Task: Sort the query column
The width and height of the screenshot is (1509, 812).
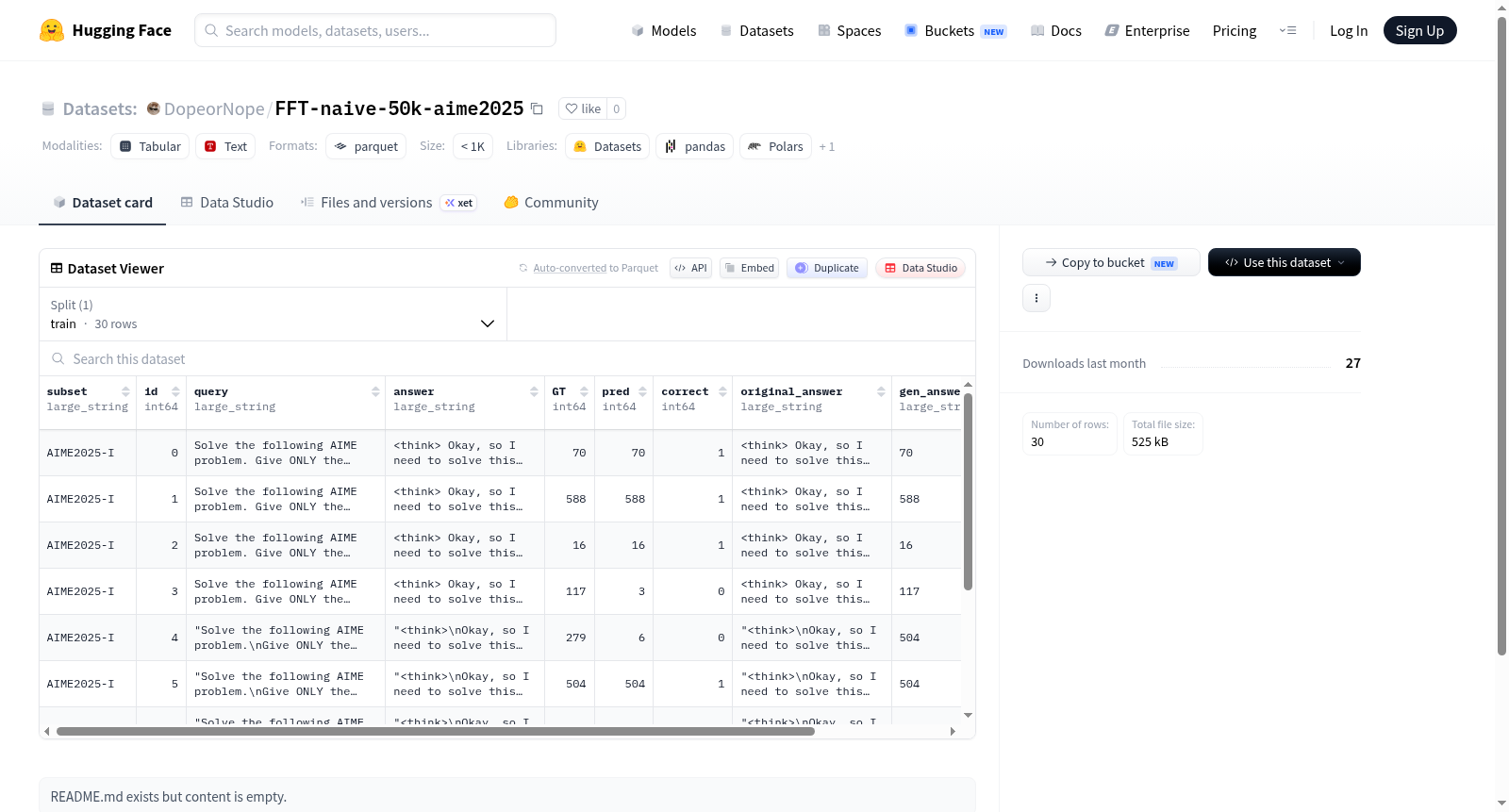Action: [375, 391]
